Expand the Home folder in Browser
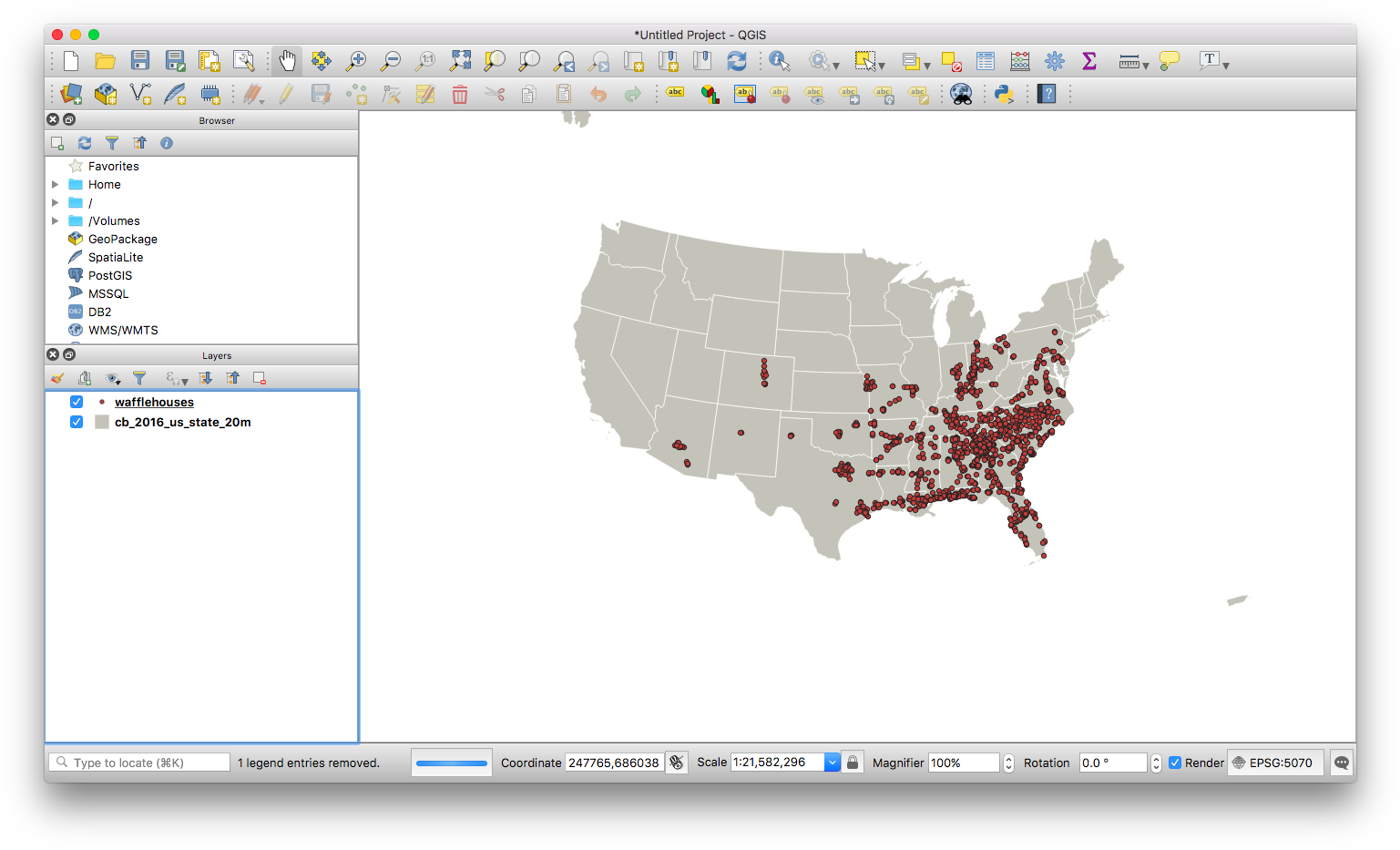 tap(56, 184)
